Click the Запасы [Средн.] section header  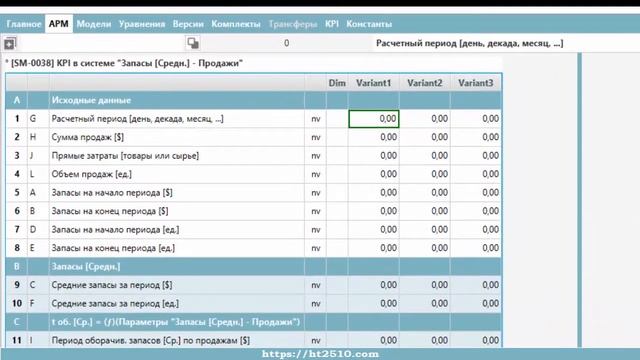click(86, 267)
